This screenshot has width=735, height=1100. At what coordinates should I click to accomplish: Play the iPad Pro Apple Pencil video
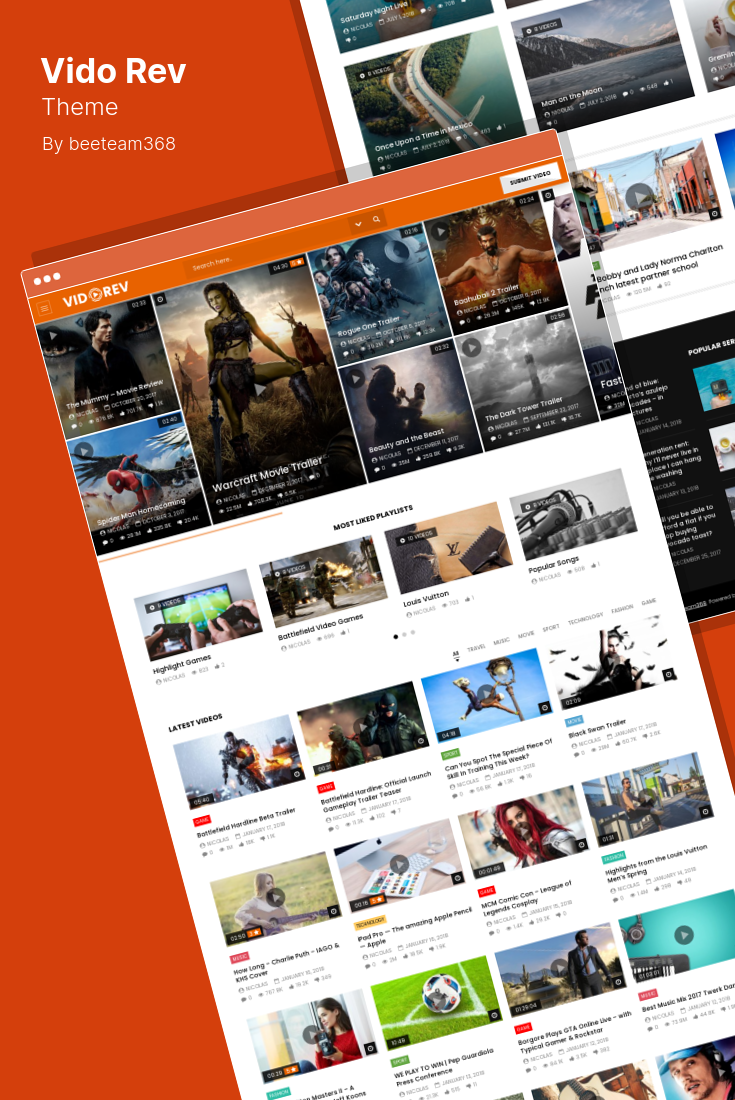tap(399, 864)
